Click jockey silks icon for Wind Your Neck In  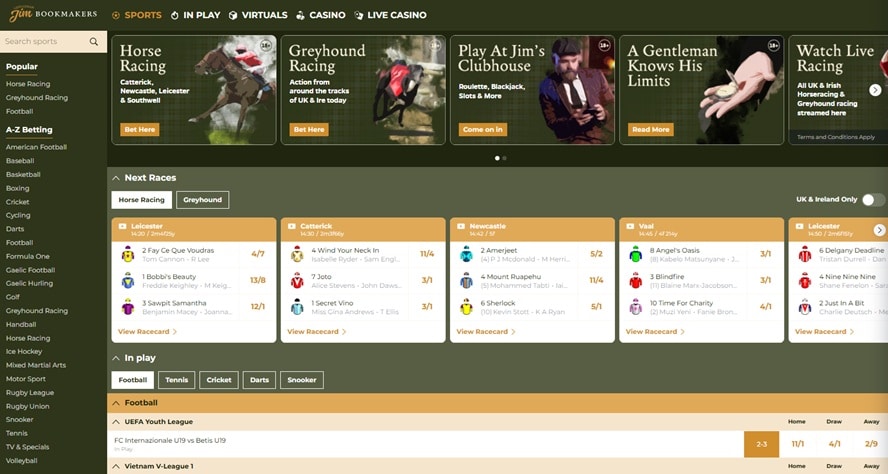click(x=297, y=254)
